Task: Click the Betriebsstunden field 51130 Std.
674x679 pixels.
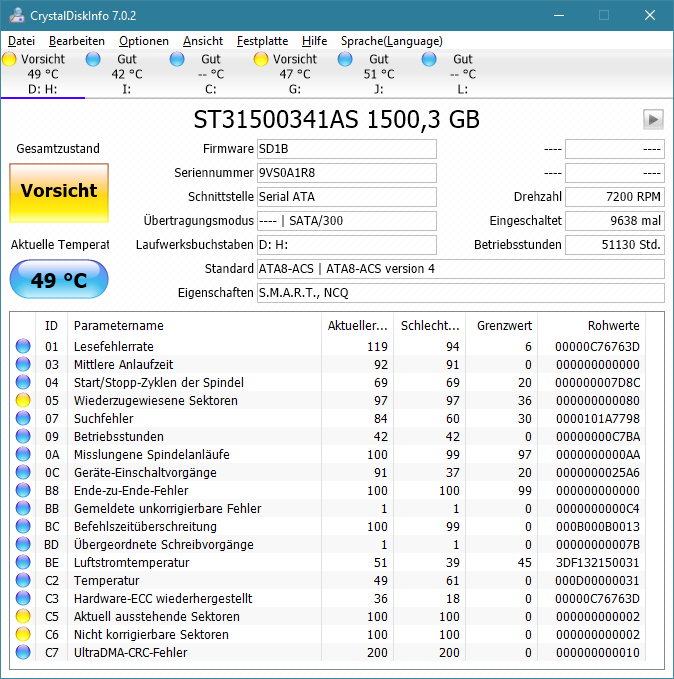Action: 615,245
